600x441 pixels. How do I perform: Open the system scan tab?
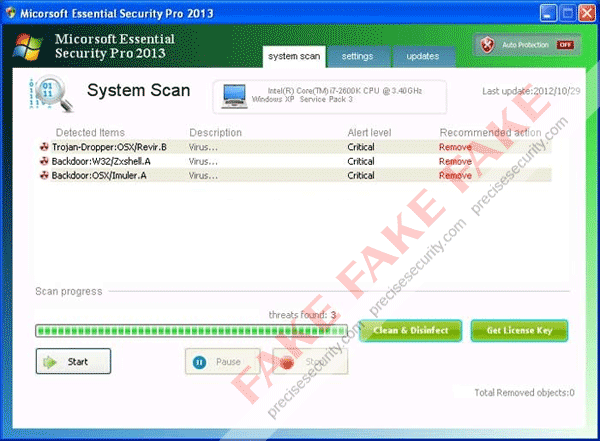(x=294, y=57)
